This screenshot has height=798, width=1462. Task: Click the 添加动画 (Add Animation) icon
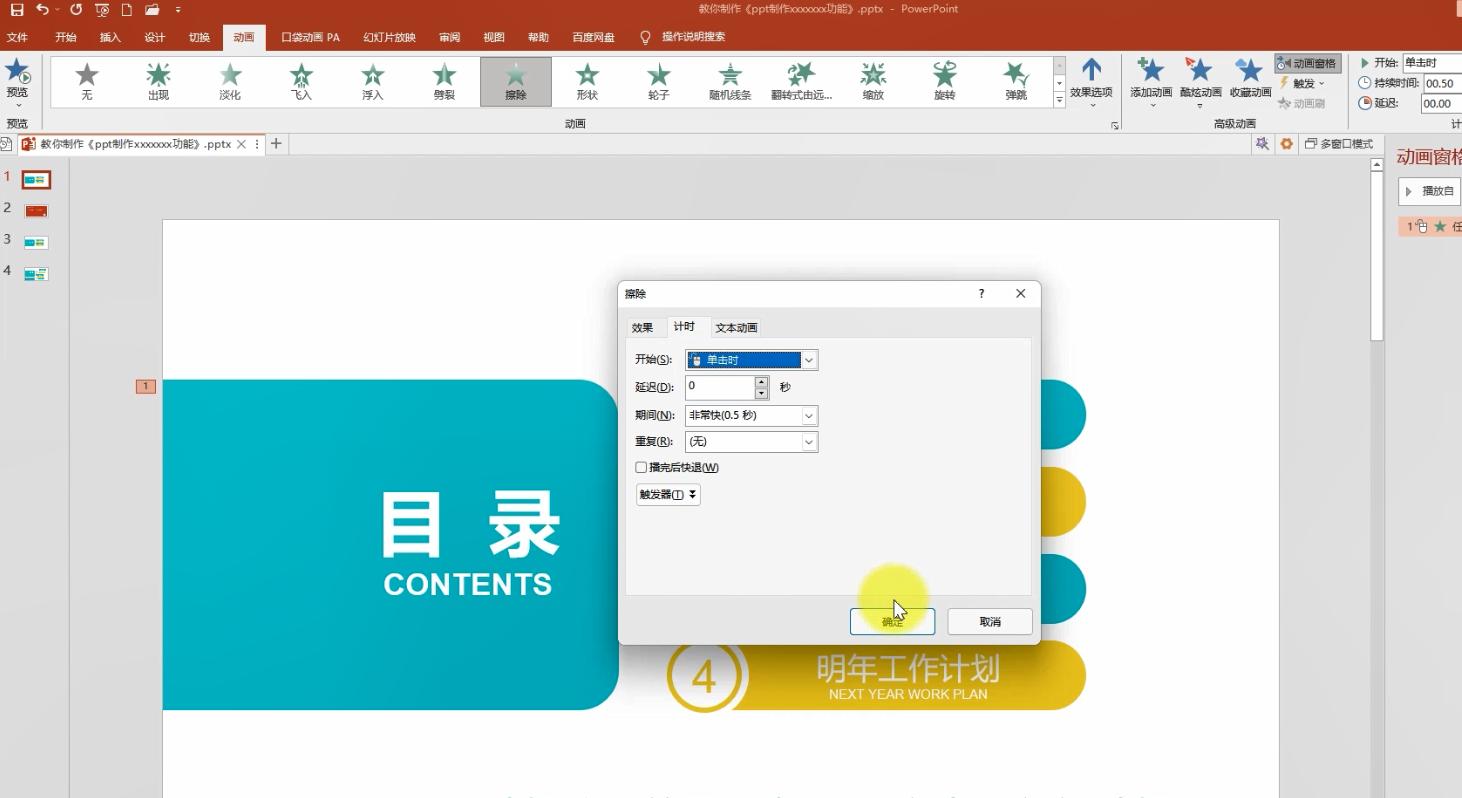[x=1150, y=76]
